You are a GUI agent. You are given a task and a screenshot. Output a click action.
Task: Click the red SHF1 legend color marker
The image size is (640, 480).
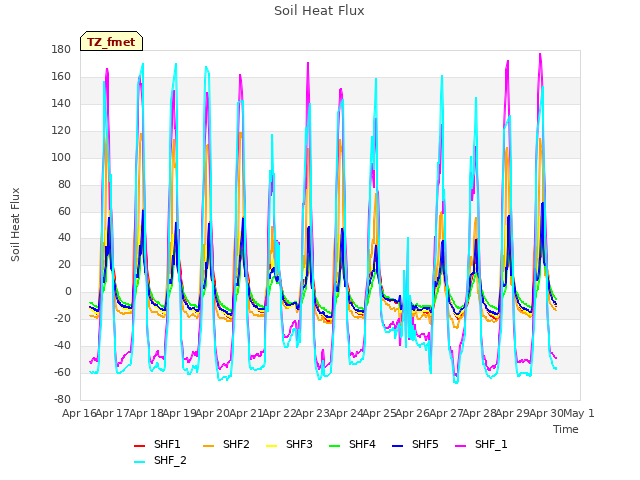tap(140, 446)
